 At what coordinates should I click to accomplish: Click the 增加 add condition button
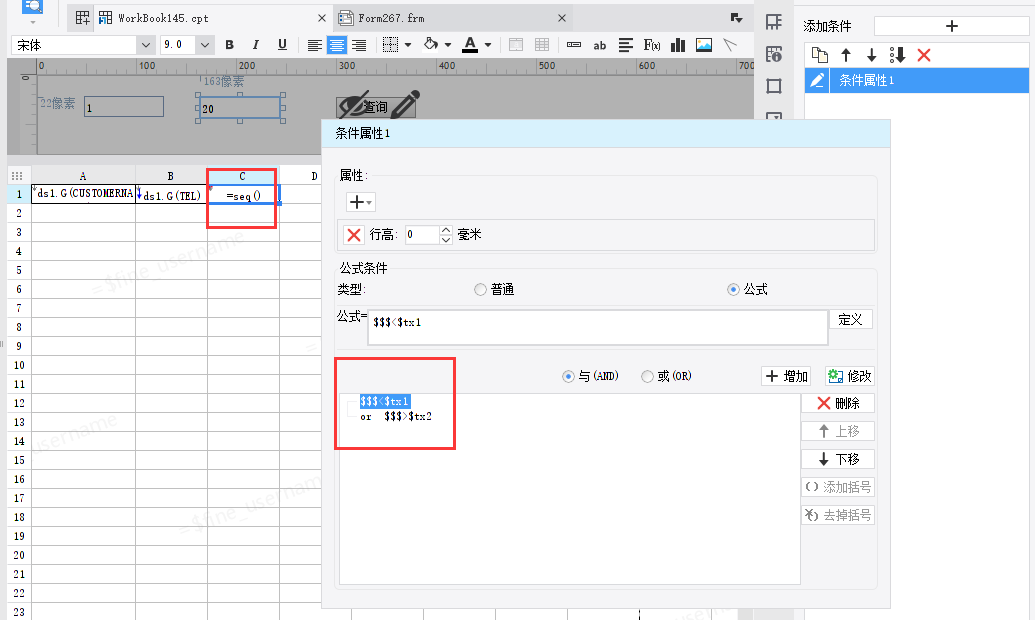(x=786, y=376)
